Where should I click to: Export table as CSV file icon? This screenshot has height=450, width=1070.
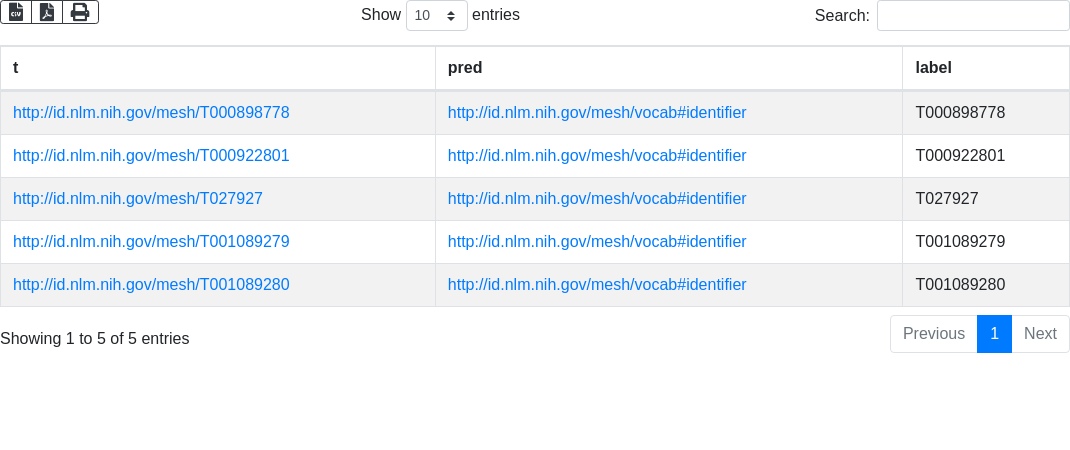16,12
